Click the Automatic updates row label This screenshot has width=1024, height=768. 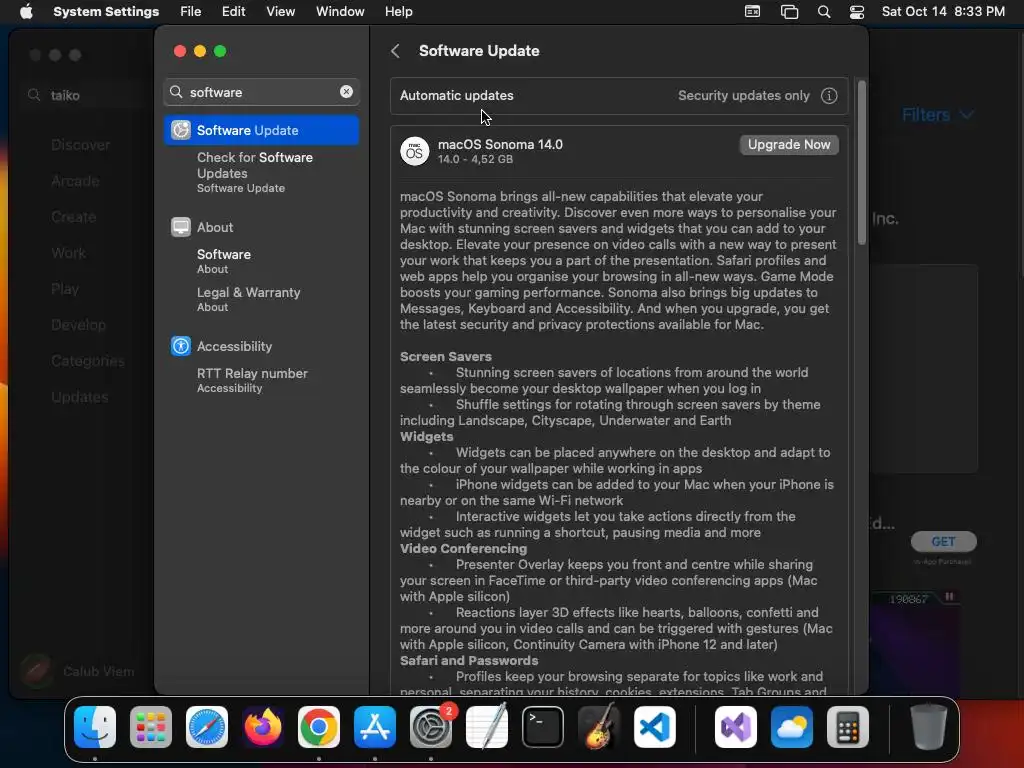(x=456, y=95)
